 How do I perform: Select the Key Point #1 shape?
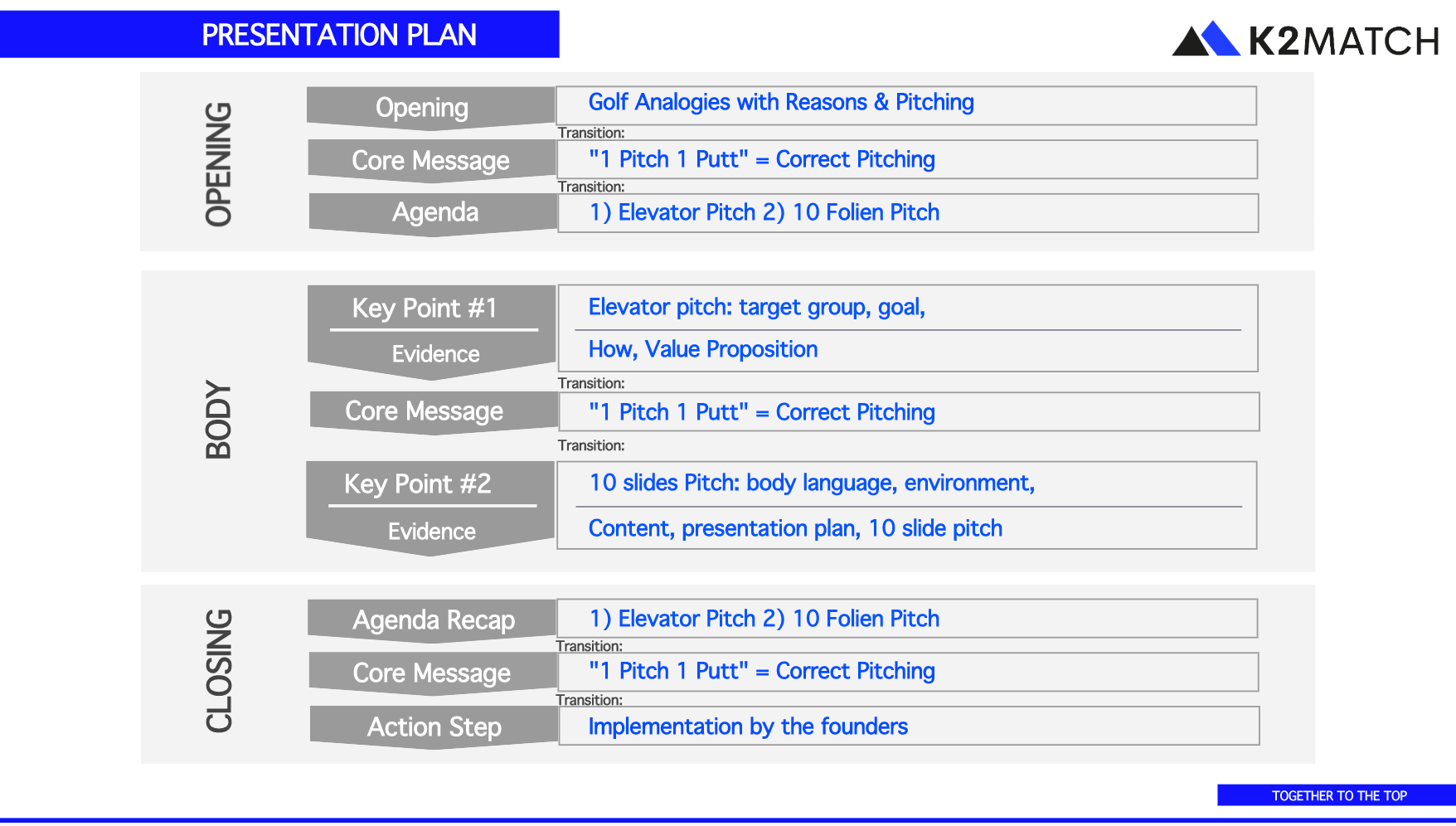coord(431,333)
